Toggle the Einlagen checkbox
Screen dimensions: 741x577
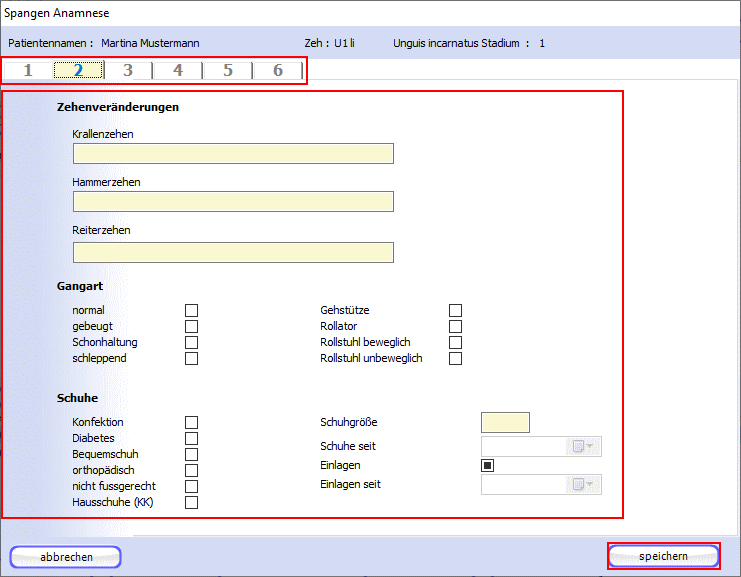click(x=488, y=465)
